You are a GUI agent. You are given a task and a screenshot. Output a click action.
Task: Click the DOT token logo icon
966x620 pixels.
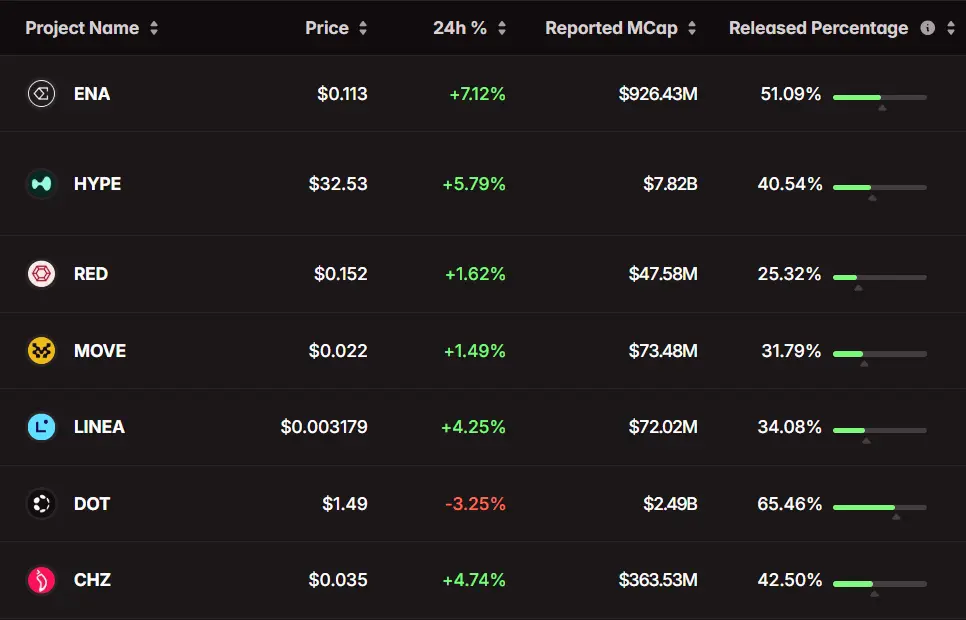point(41,504)
